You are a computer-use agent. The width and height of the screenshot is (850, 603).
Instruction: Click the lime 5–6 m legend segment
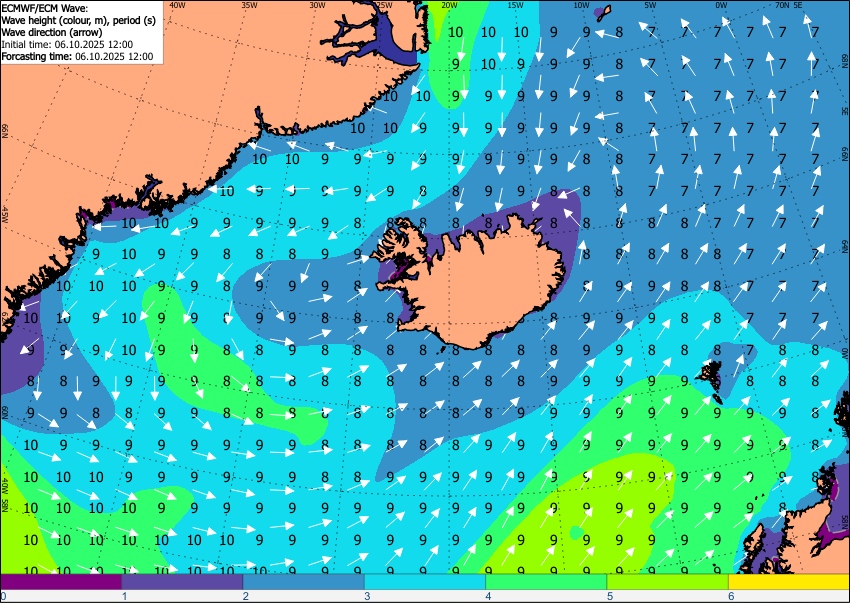(668, 582)
